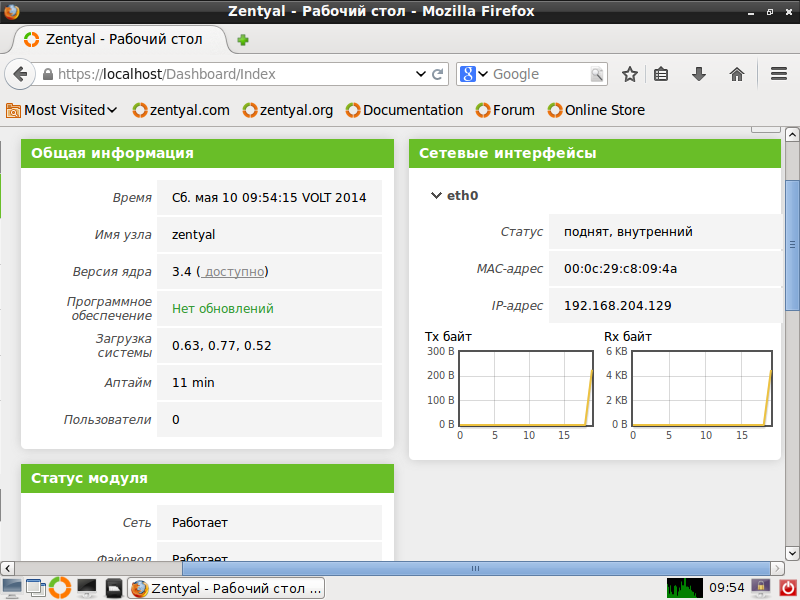Open the Documentation bookmark
The height and width of the screenshot is (600, 800).
pyautogui.click(x=404, y=110)
